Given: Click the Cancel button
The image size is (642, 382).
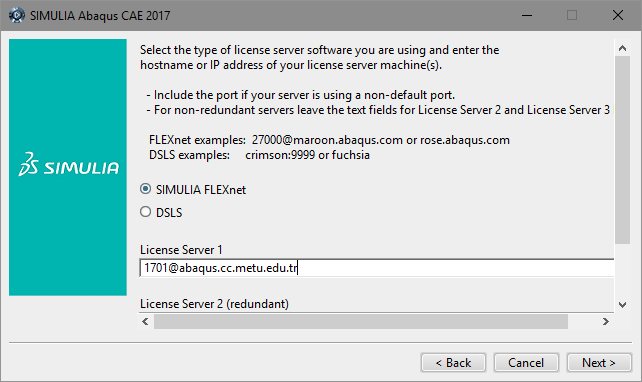Looking at the screenshot, I should 526,363.
